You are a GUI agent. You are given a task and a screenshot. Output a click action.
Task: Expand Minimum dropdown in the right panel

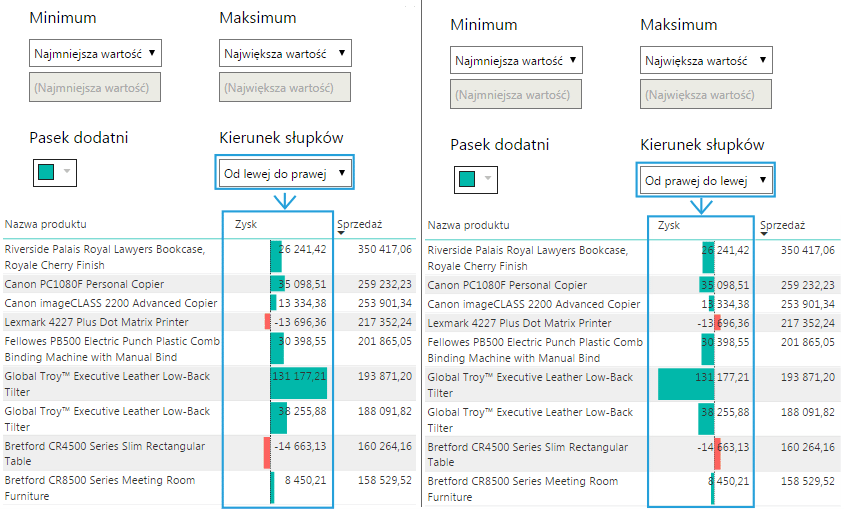pyautogui.click(x=516, y=60)
